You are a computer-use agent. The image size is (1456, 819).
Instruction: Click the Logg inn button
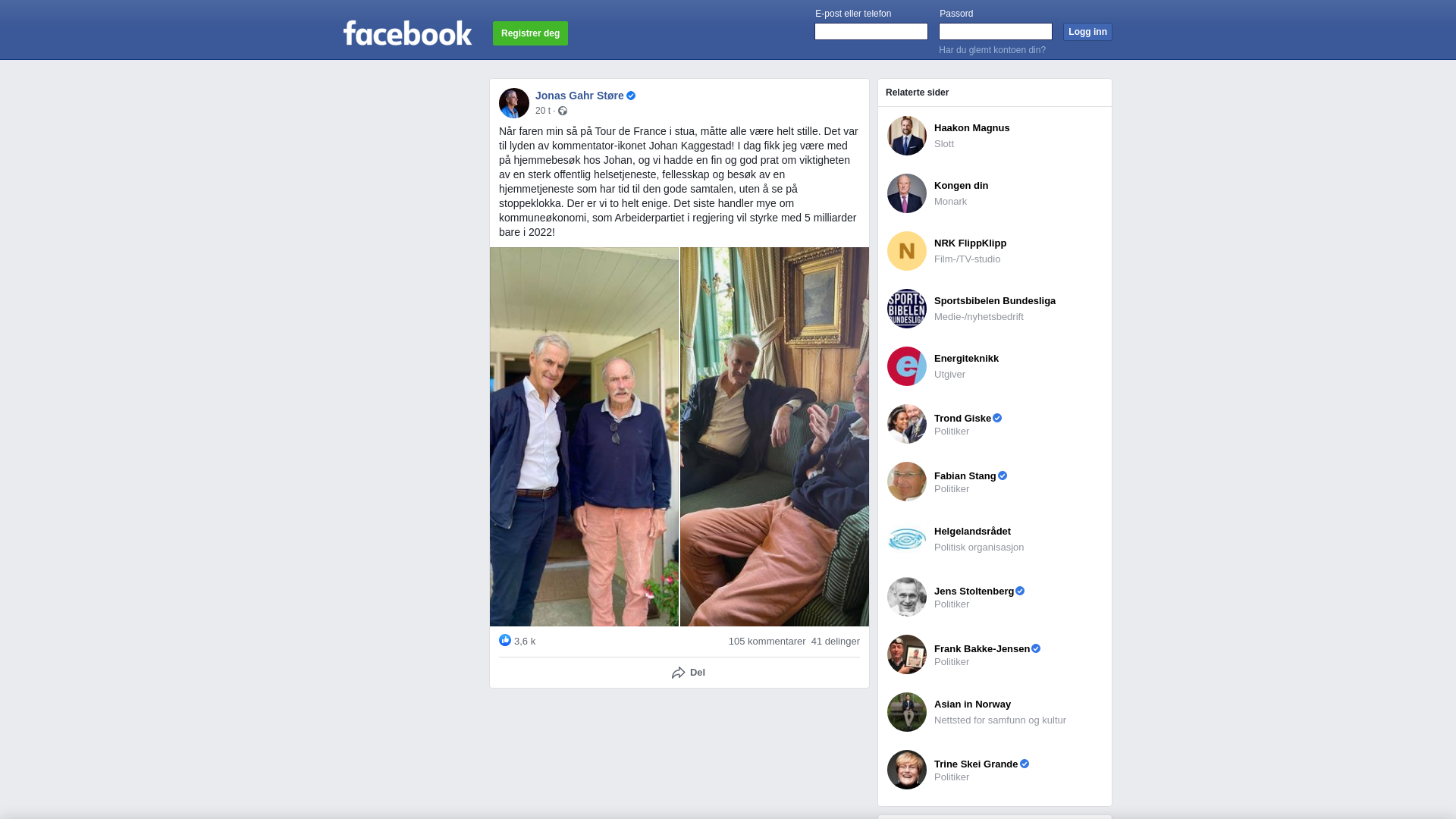click(1087, 32)
